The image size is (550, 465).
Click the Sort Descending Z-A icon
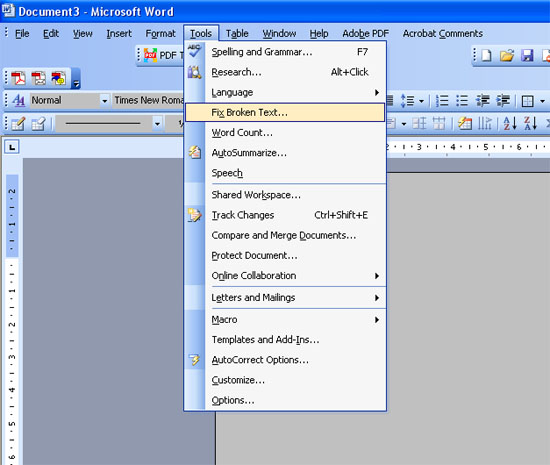tap(530, 123)
